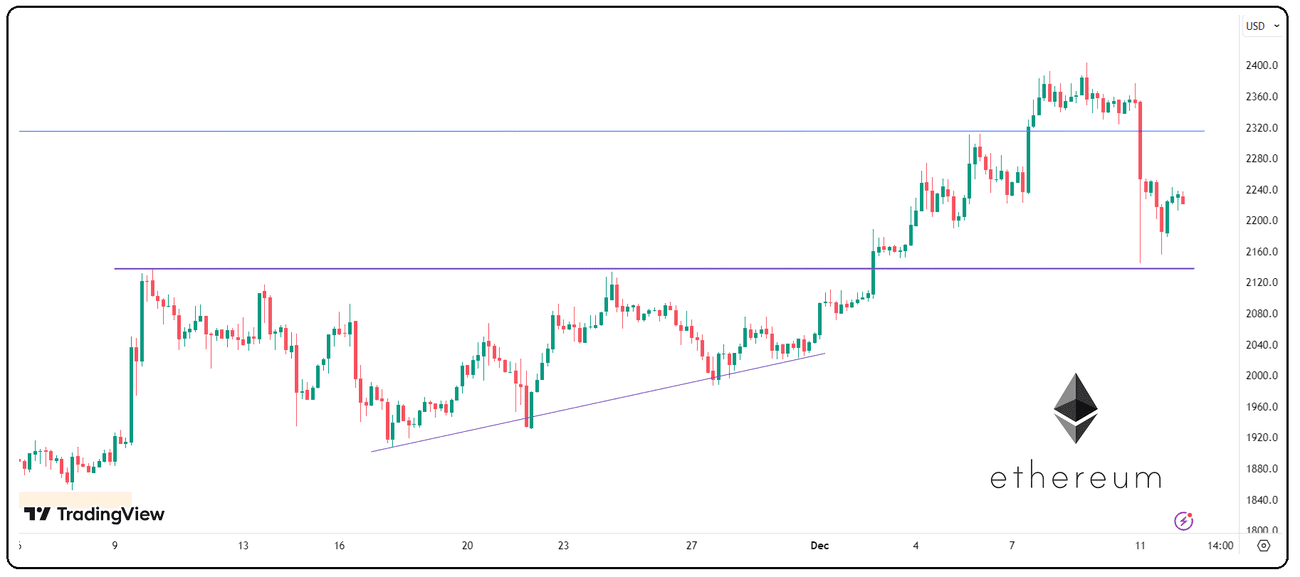Click the TradingView logo
Screen dimensions: 1300x577
94,514
